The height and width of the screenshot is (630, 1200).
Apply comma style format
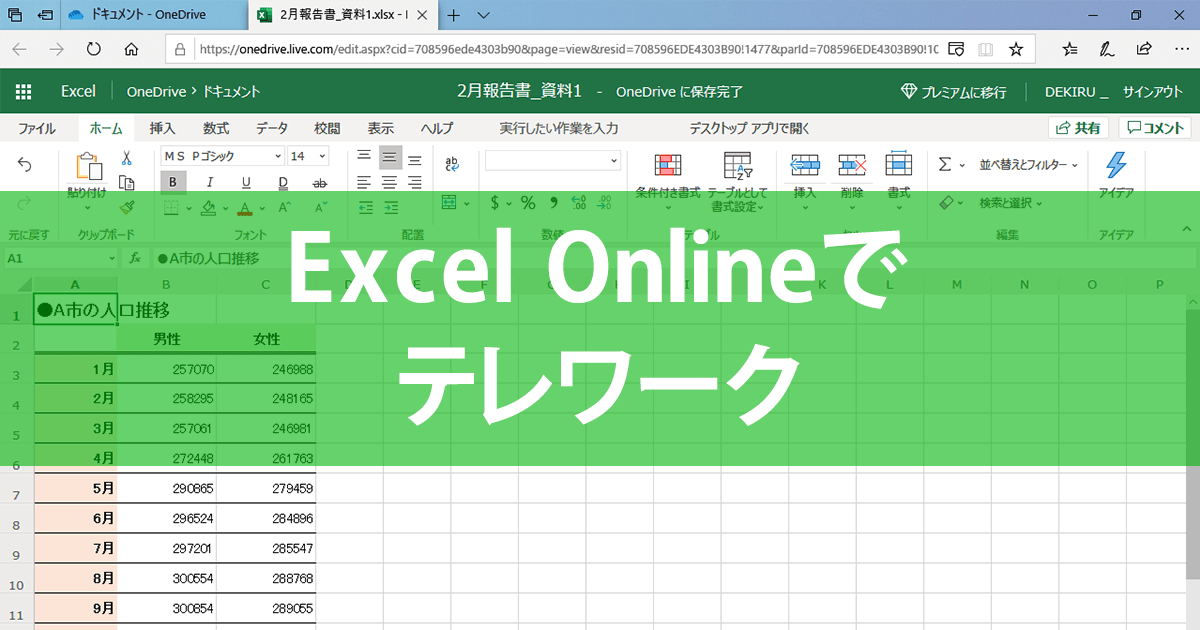coord(553,203)
